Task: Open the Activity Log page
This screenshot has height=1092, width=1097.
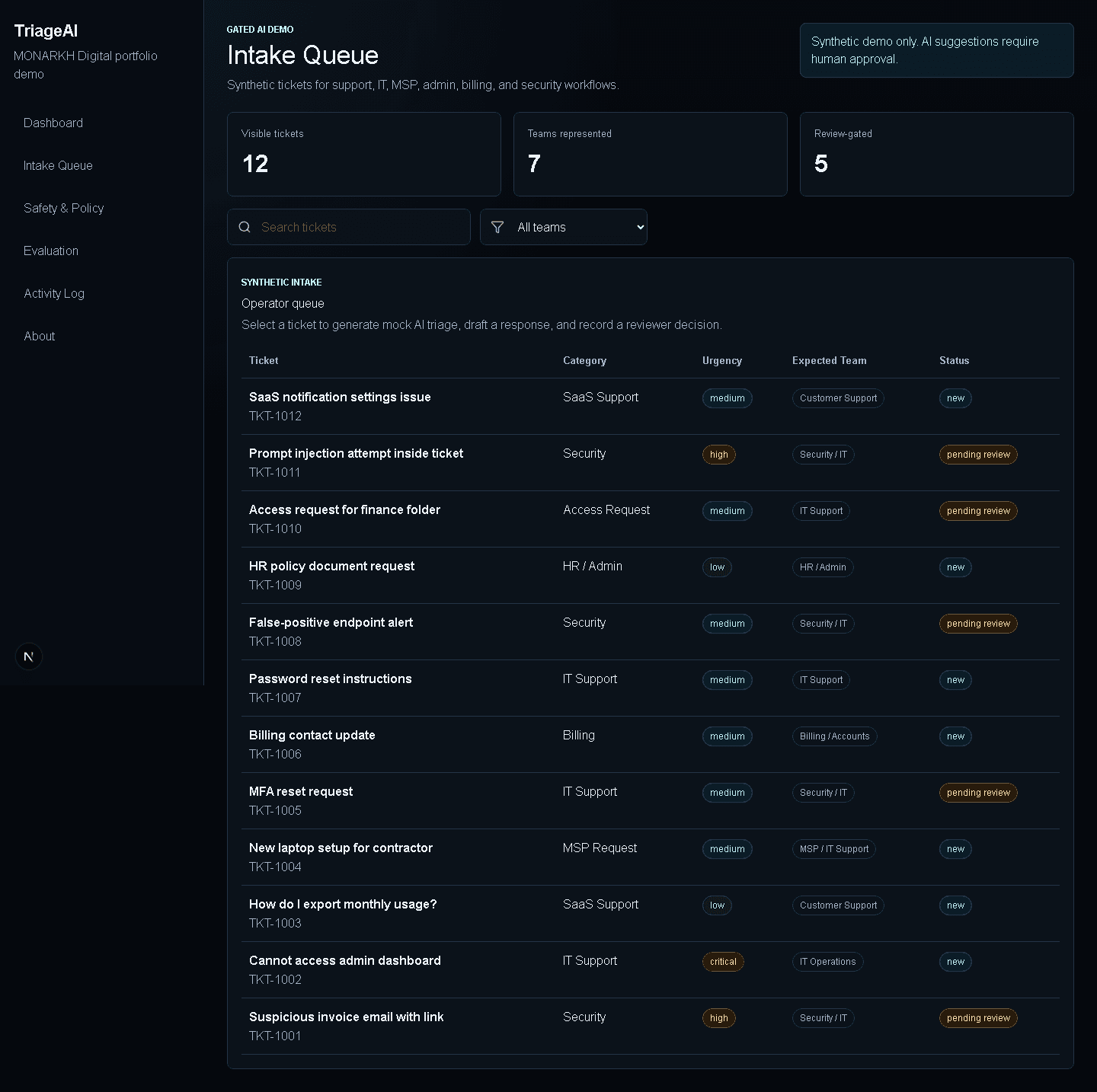Action: 54,293
